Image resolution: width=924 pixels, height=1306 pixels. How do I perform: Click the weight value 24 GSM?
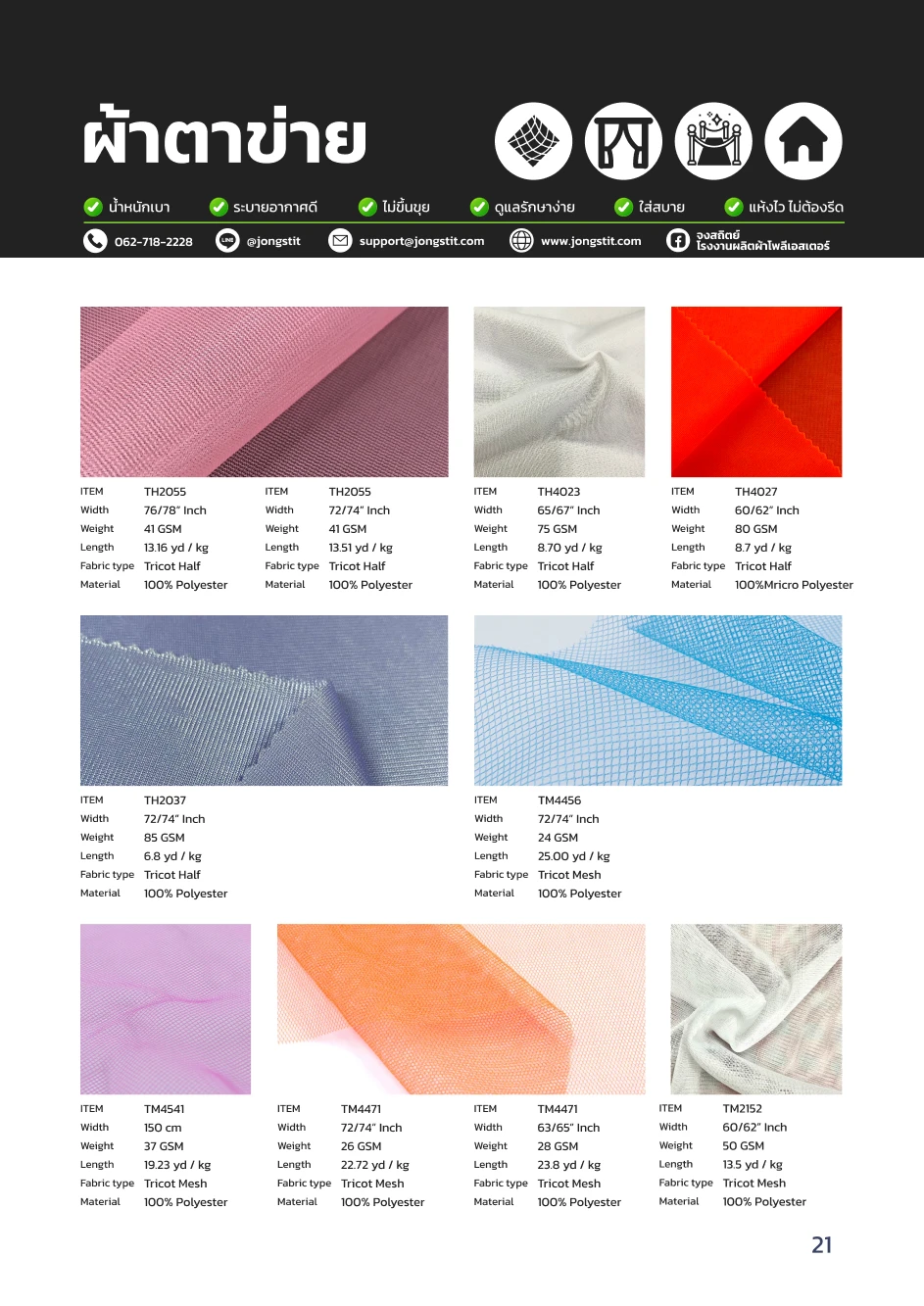click(x=559, y=838)
